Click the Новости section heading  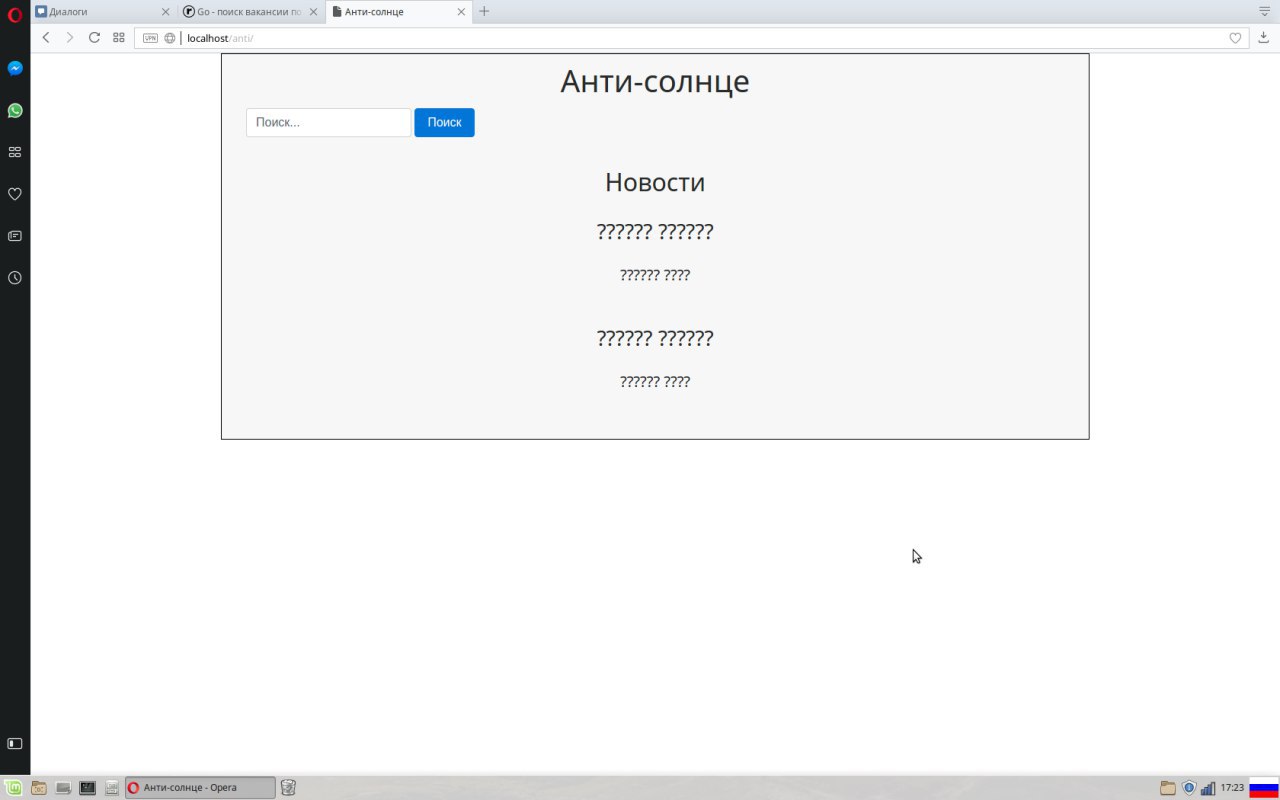[x=655, y=182]
